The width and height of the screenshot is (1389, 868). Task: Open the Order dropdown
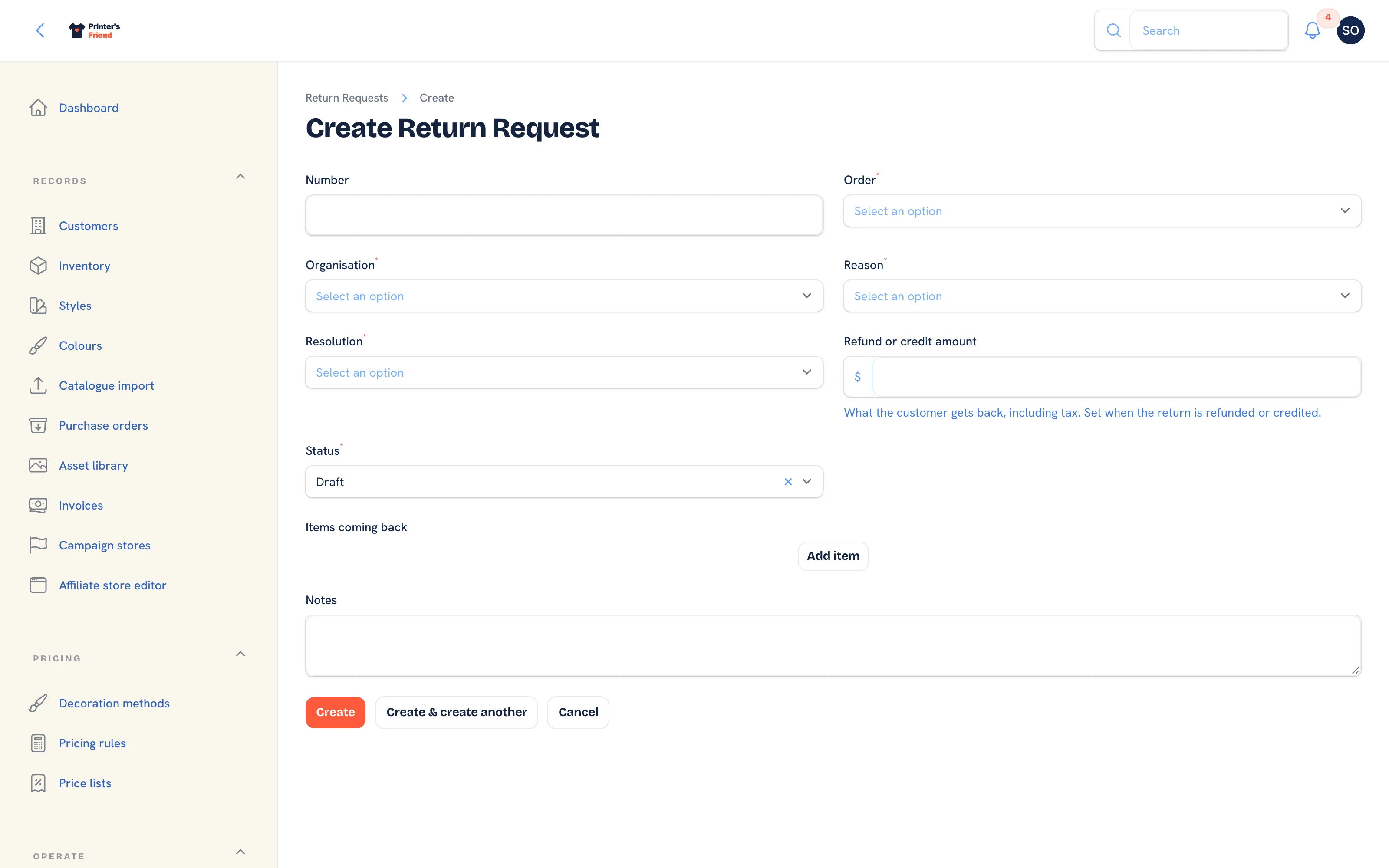[x=1102, y=210]
